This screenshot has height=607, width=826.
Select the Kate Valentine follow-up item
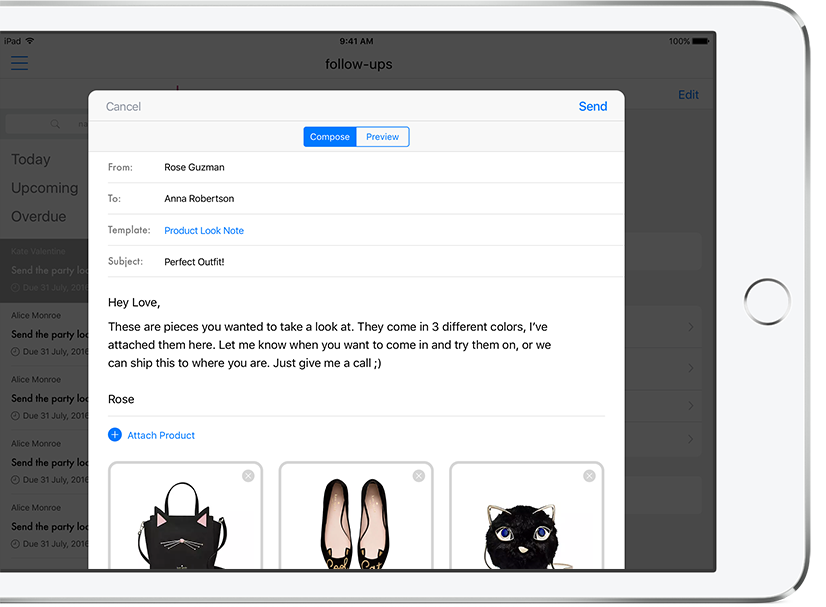tap(44, 270)
